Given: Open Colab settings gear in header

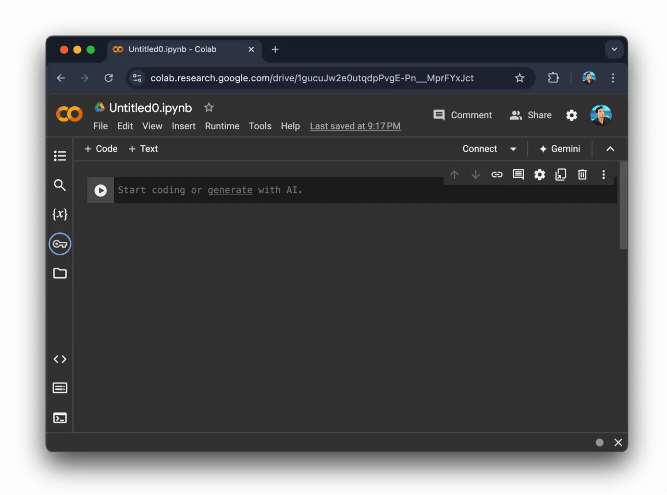Looking at the screenshot, I should click(572, 115).
